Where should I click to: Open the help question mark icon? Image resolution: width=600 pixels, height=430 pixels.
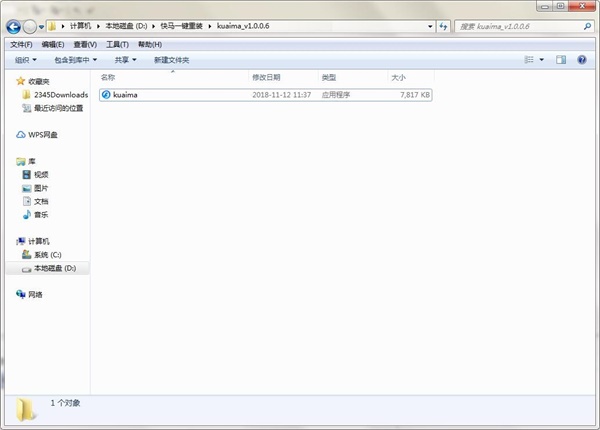582,60
